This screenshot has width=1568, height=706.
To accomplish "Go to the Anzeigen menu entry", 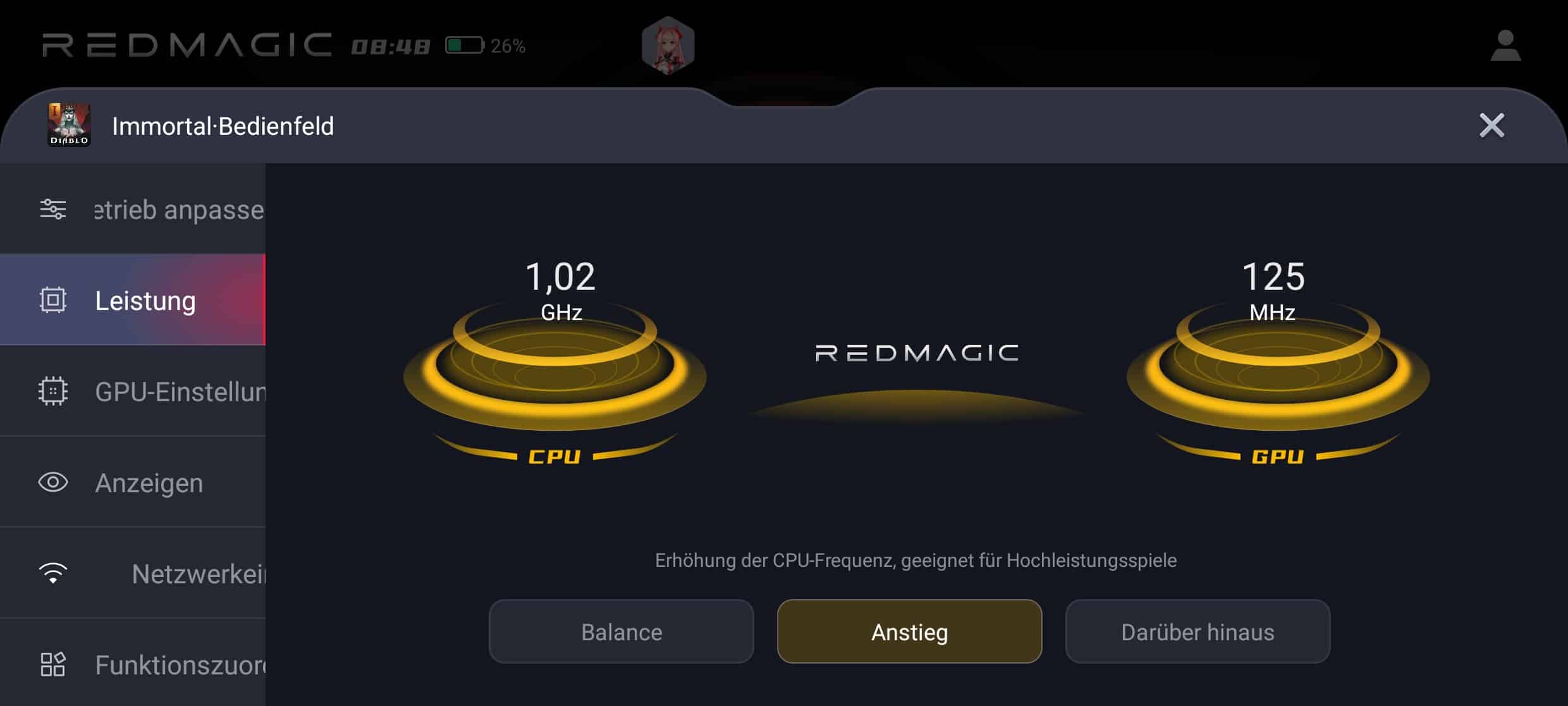I will click(x=133, y=482).
